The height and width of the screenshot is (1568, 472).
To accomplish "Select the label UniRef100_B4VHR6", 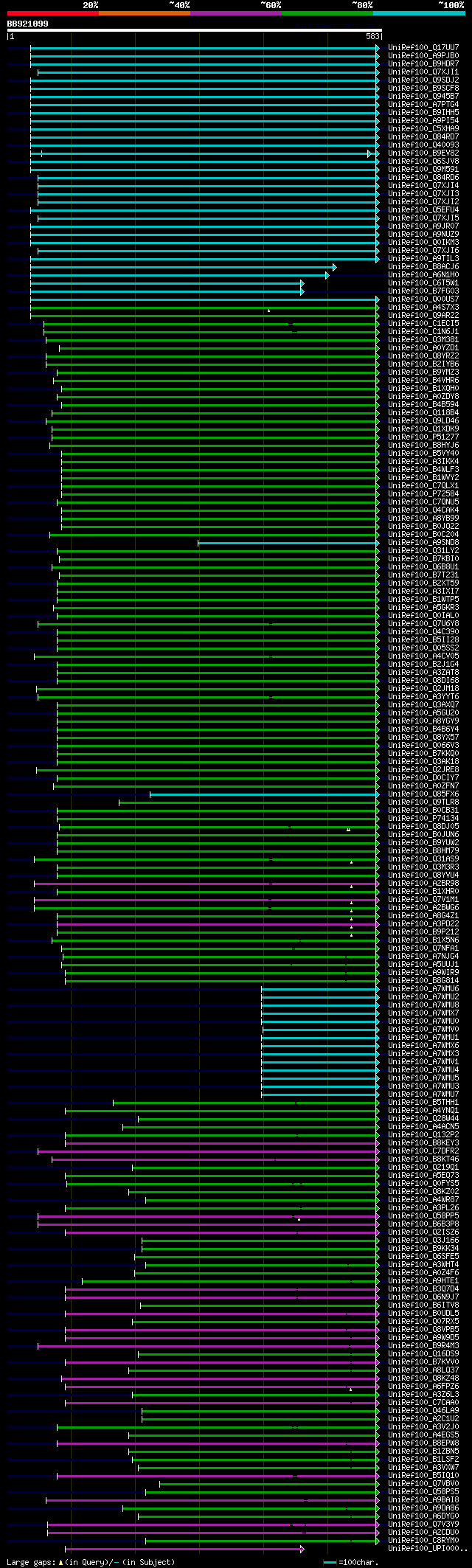I will point(423,380).
